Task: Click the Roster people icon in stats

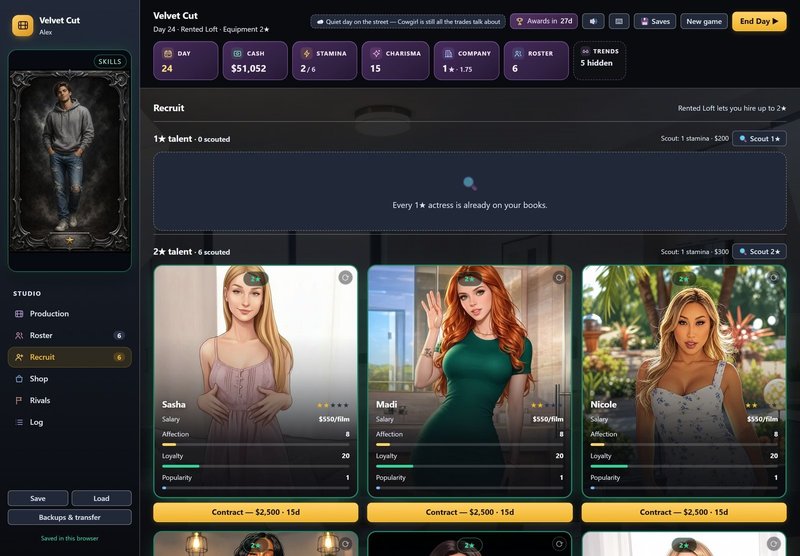Action: (x=518, y=53)
